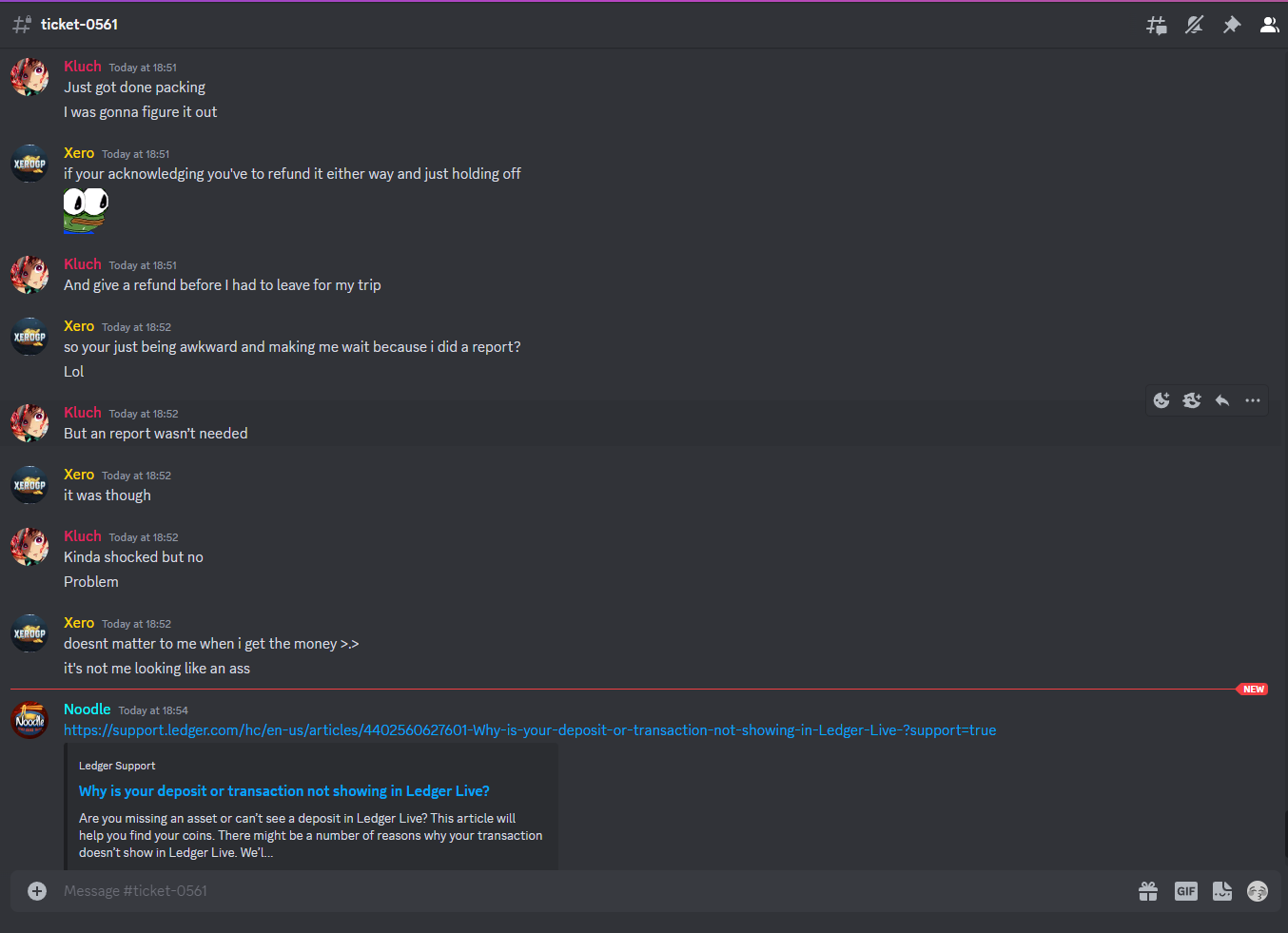Open 'Why is your deposit' embed title
The height and width of the screenshot is (933, 1288).
coord(284,791)
